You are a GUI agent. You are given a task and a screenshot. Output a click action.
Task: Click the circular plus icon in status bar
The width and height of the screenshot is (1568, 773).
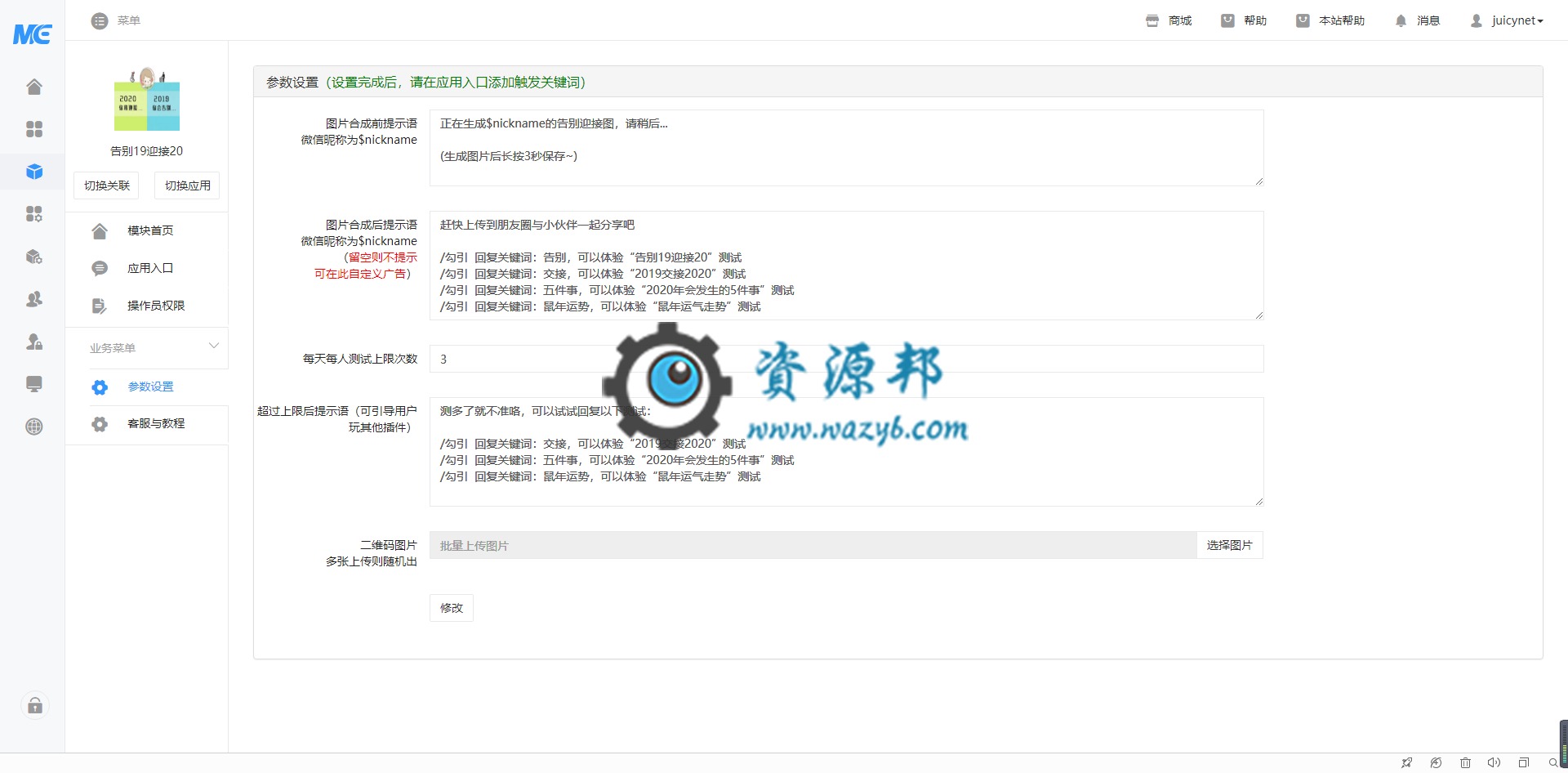1436,762
